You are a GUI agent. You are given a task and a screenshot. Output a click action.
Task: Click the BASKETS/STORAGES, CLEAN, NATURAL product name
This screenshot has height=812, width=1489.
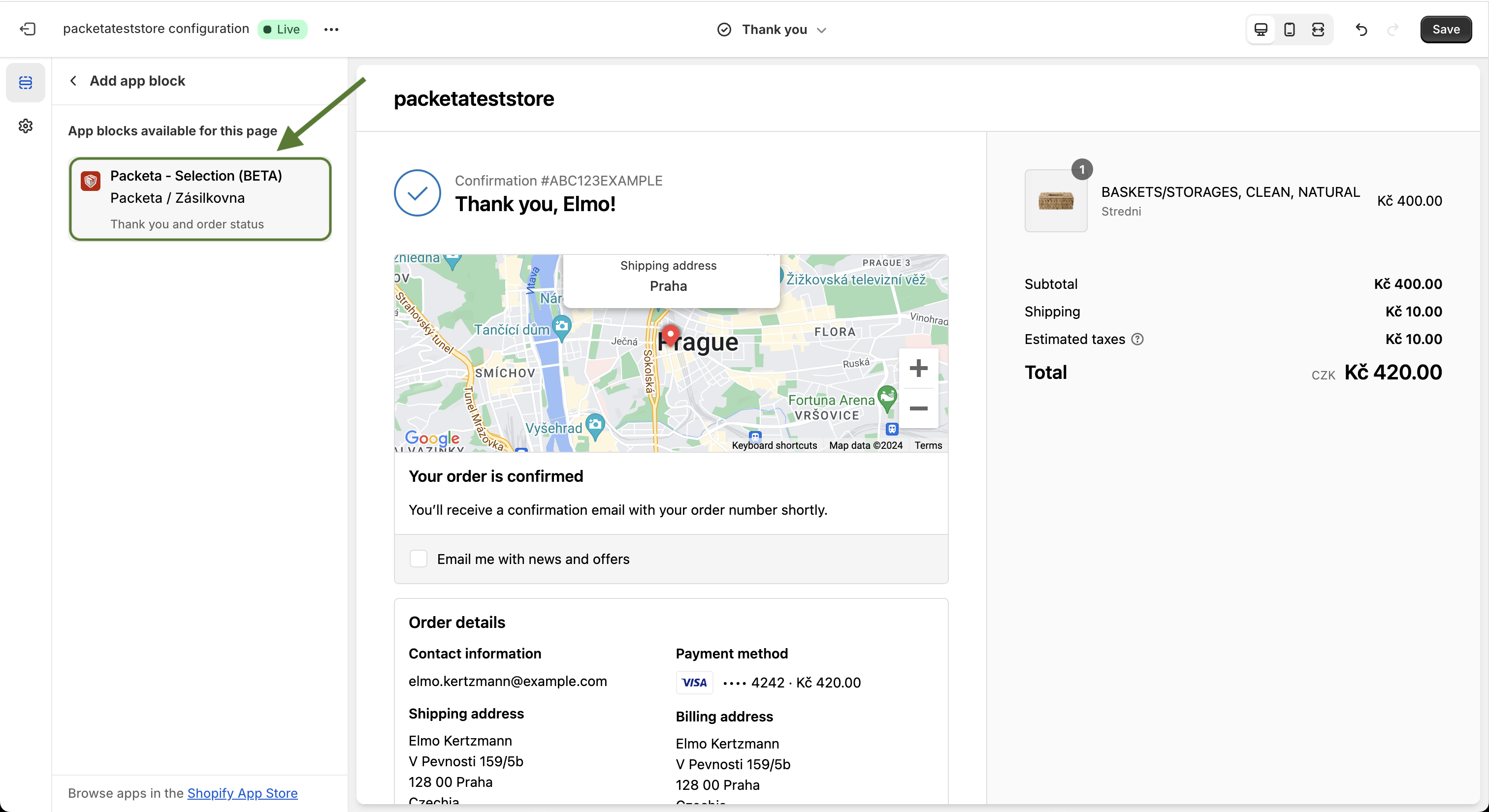coord(1230,192)
